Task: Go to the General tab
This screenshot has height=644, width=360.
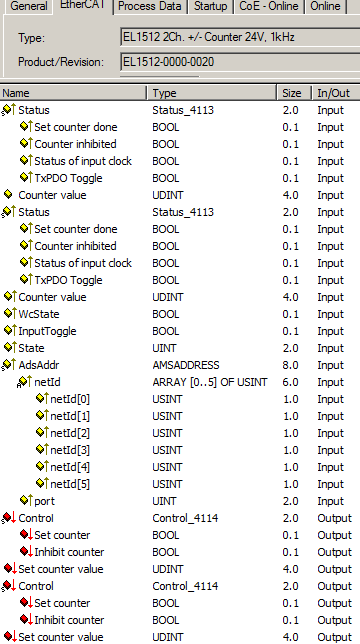Action: click(x=28, y=6)
